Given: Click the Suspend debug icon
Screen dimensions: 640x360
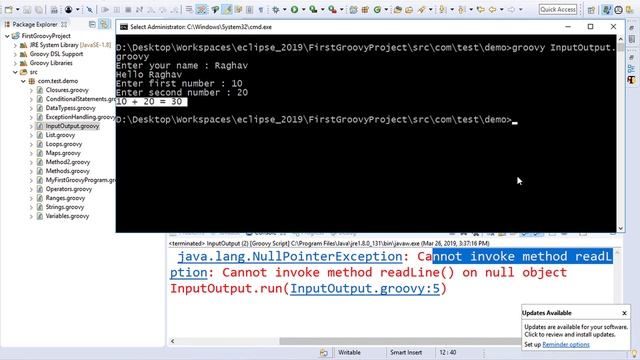Looking at the screenshot, I should [117, 9].
